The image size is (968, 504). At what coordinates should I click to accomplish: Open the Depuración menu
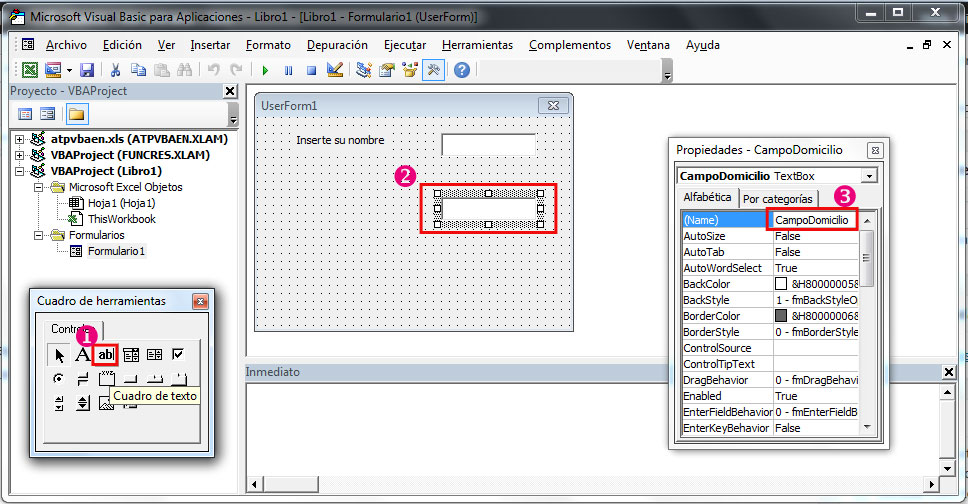(x=337, y=45)
